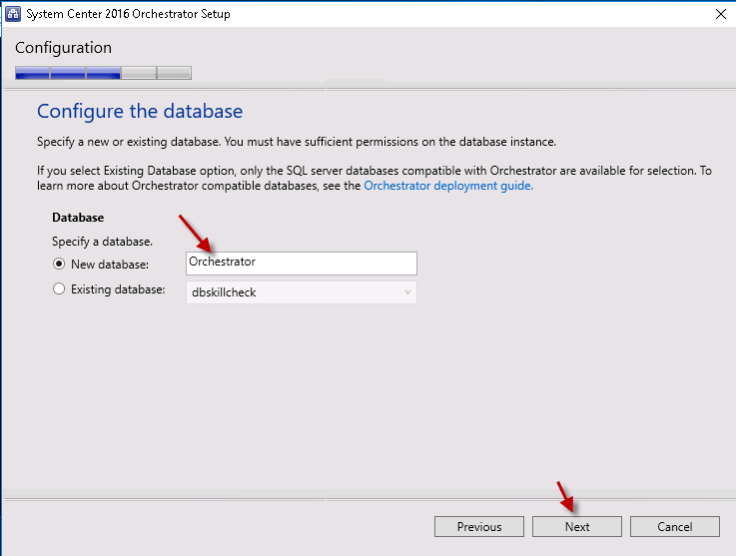
Task: Click the last unfilled progress segment
Action: (x=174, y=73)
